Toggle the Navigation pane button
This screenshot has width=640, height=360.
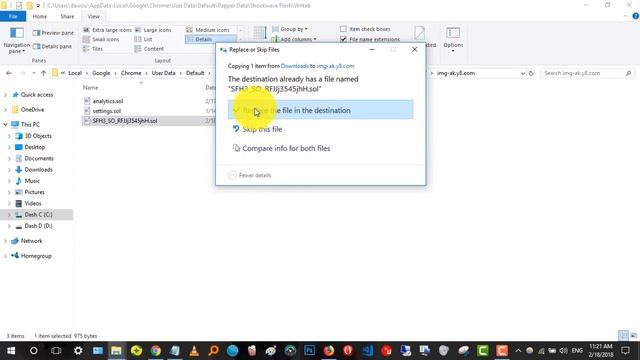point(17,40)
